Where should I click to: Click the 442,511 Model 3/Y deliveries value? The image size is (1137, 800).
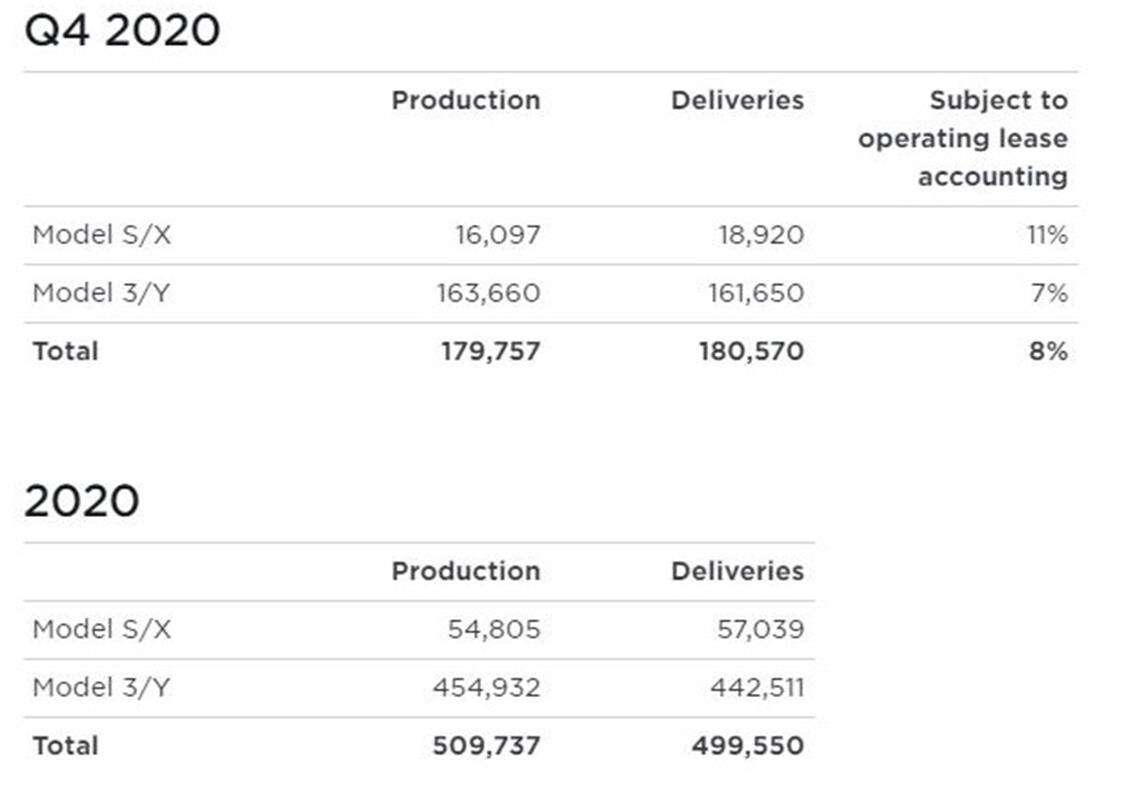point(757,687)
